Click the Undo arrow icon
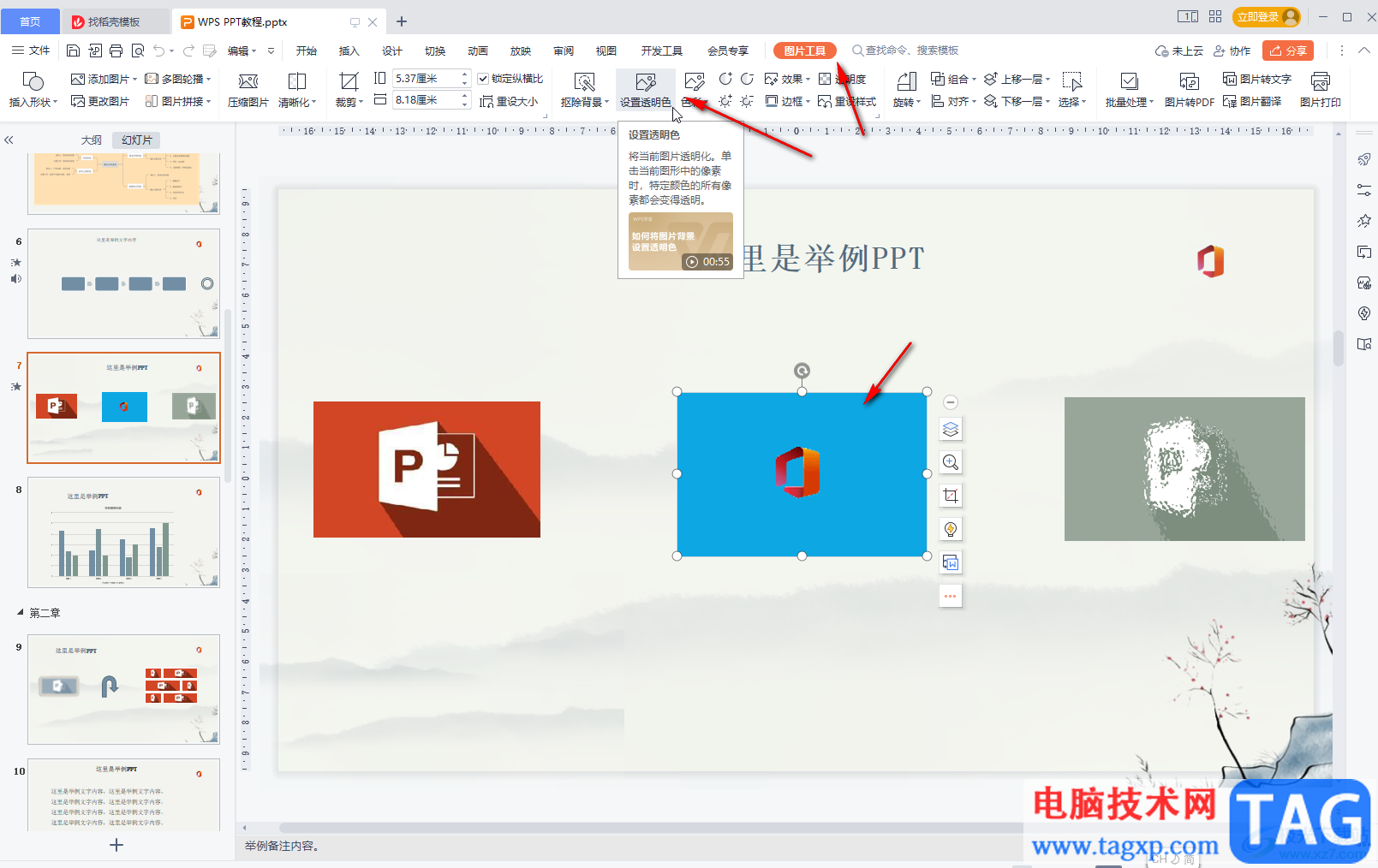The width and height of the screenshot is (1378, 868). (x=159, y=51)
